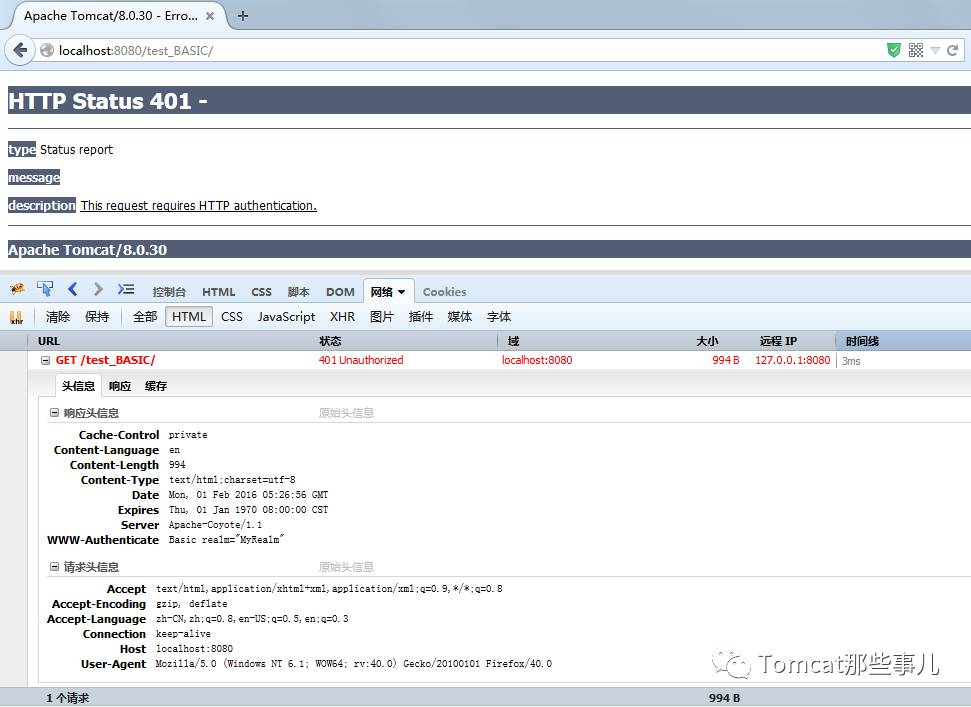Click the 时间线 timeline column header
971x707 pixels.
point(863,341)
